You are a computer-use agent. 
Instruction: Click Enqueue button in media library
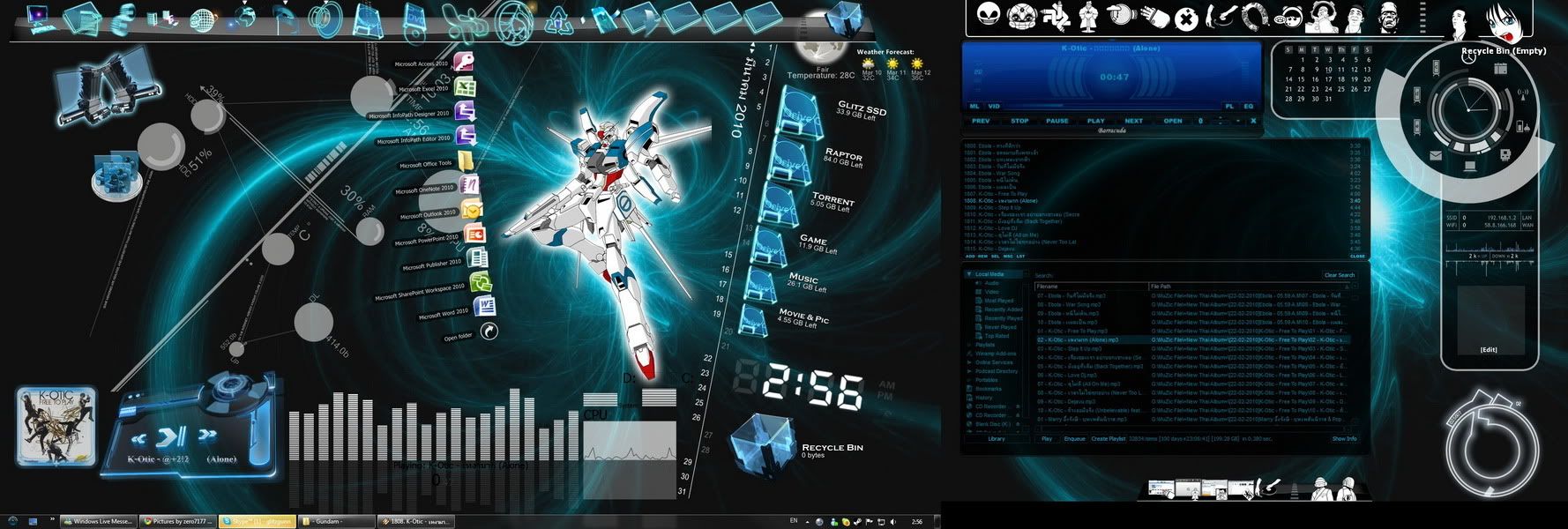point(1074,438)
